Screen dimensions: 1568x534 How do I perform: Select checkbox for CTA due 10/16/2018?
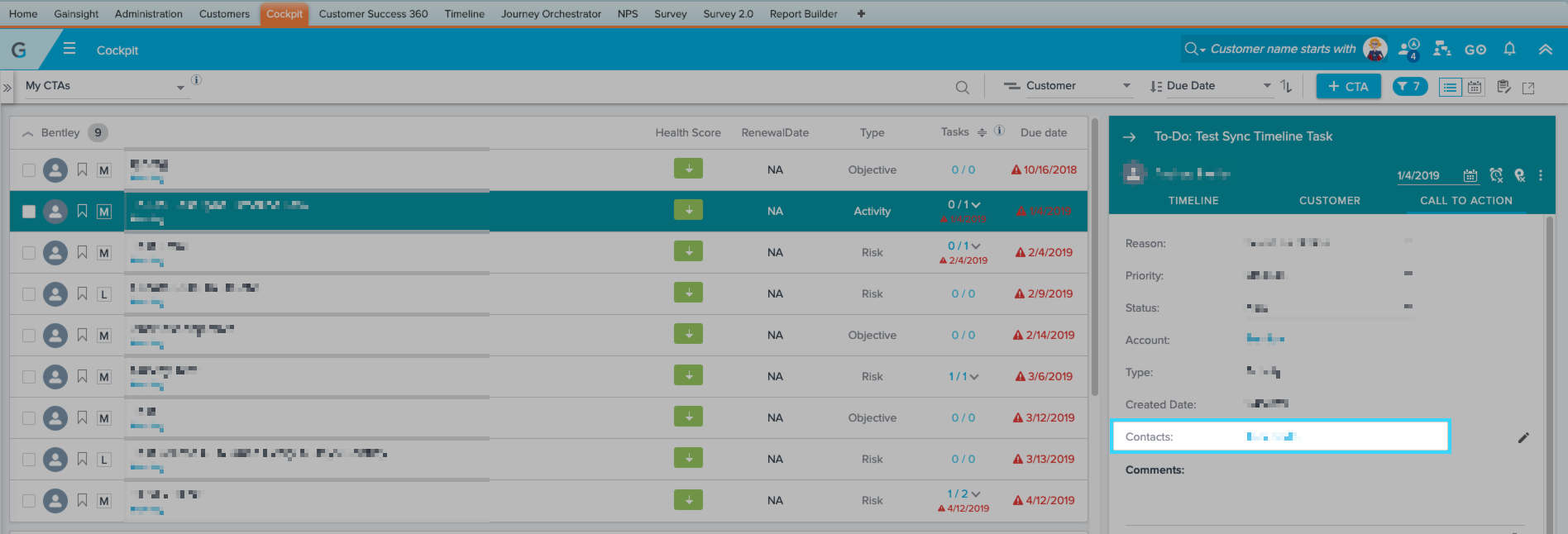coord(29,170)
